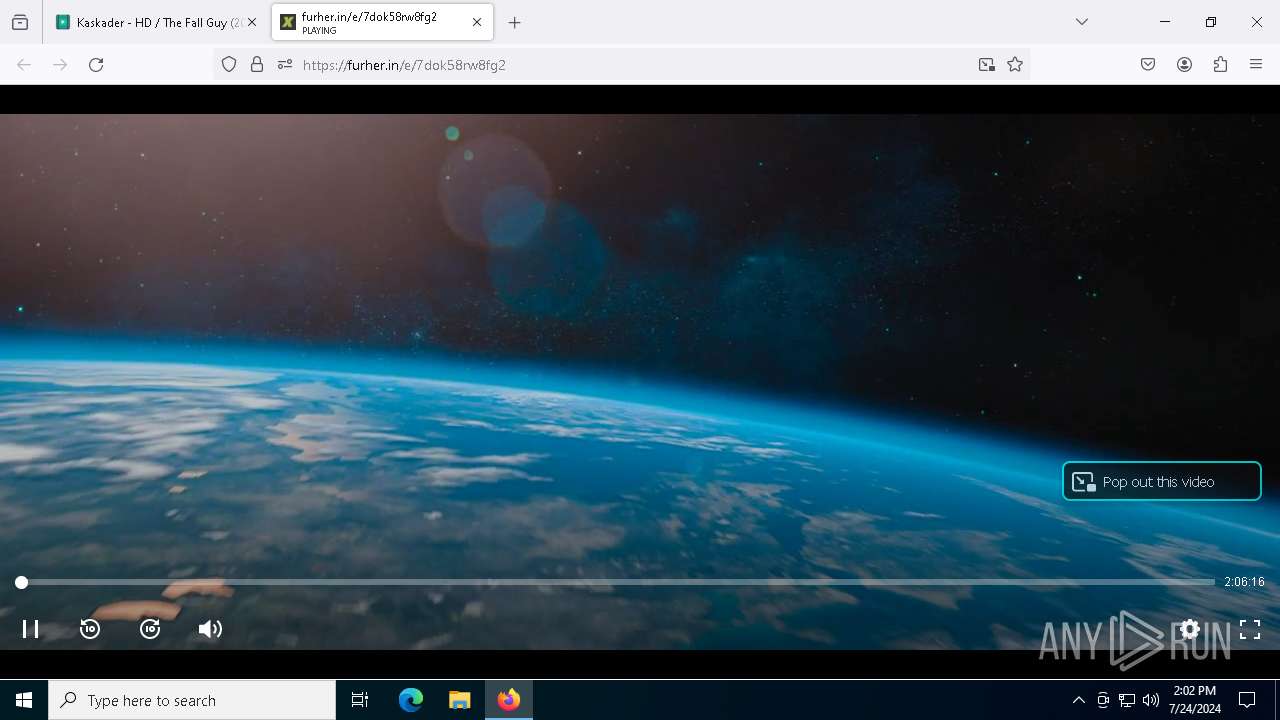Open Extensions puzzle icon
Viewport: 1280px width, 720px height.
[x=1220, y=65]
